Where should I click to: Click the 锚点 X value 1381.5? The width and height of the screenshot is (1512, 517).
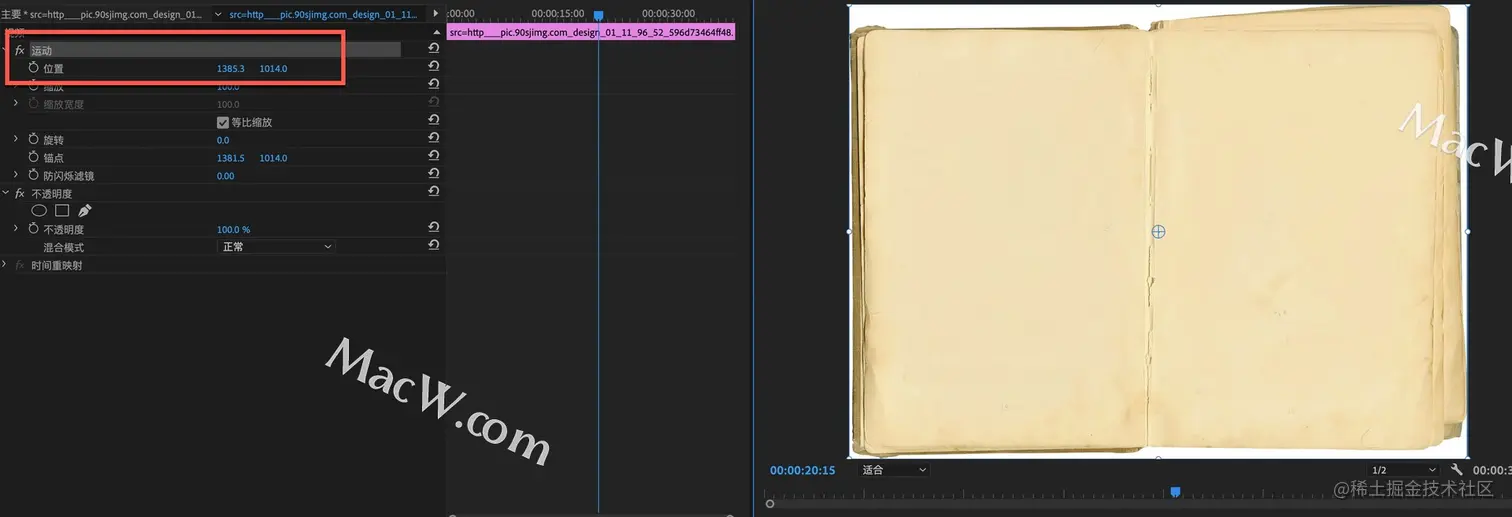pos(231,158)
